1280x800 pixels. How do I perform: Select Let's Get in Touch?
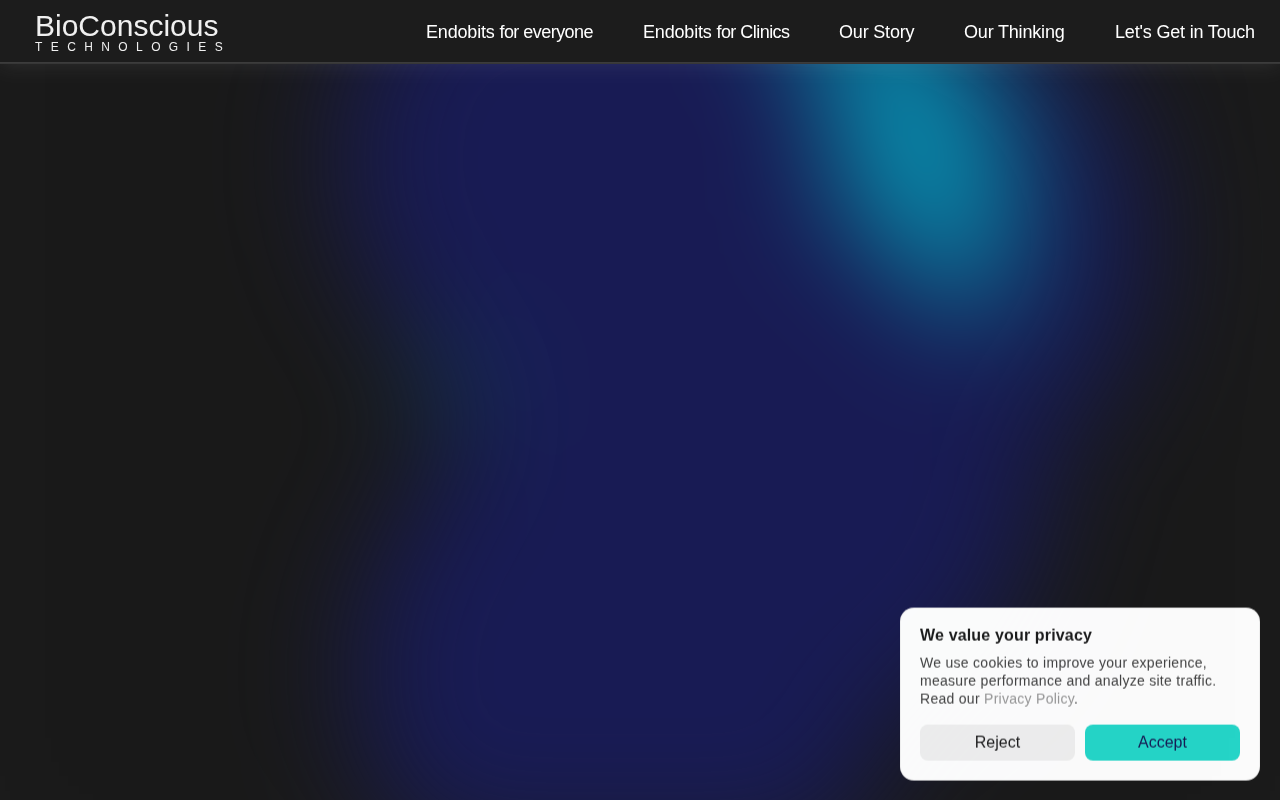coord(1185,32)
